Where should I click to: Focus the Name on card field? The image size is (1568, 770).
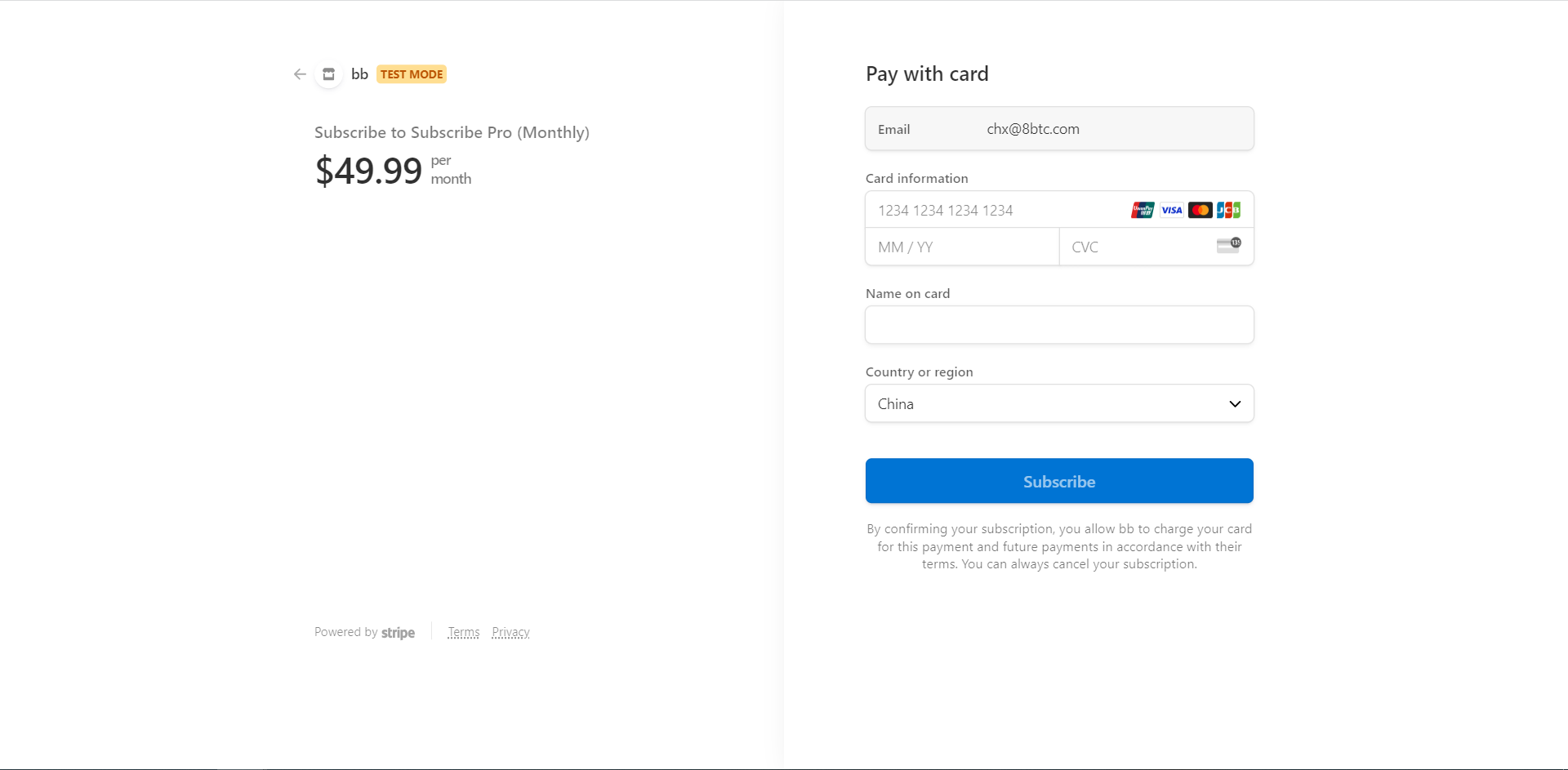[1059, 325]
